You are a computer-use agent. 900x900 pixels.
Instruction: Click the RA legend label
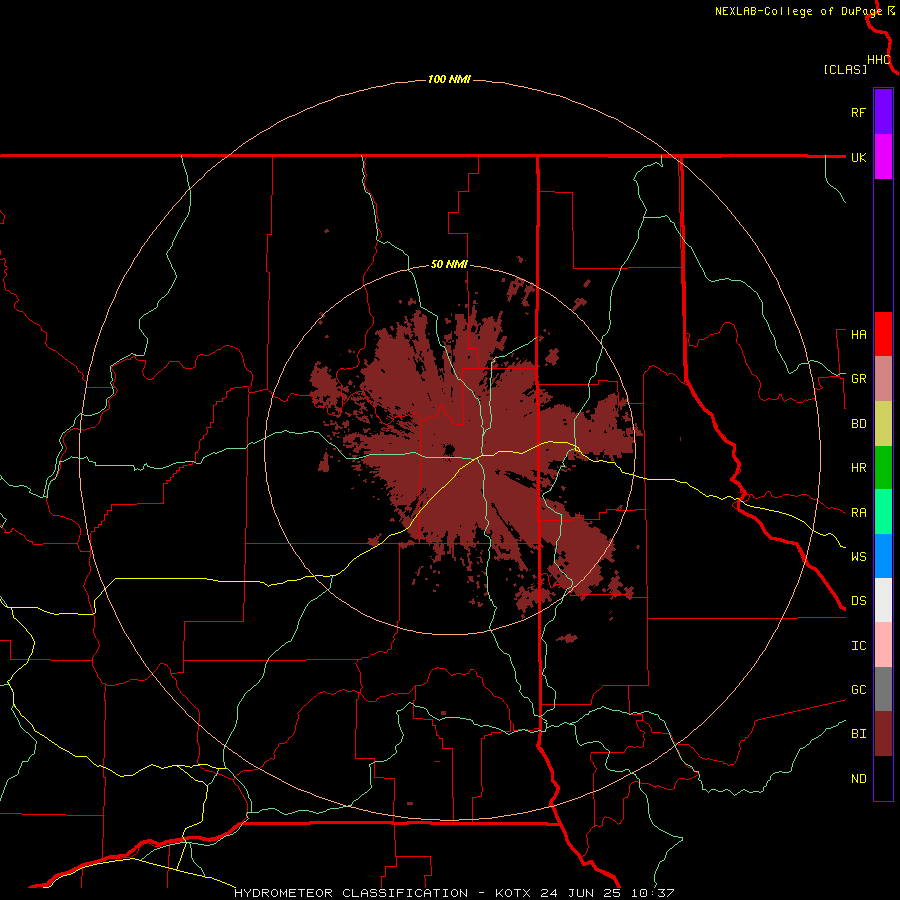pyautogui.click(x=858, y=513)
